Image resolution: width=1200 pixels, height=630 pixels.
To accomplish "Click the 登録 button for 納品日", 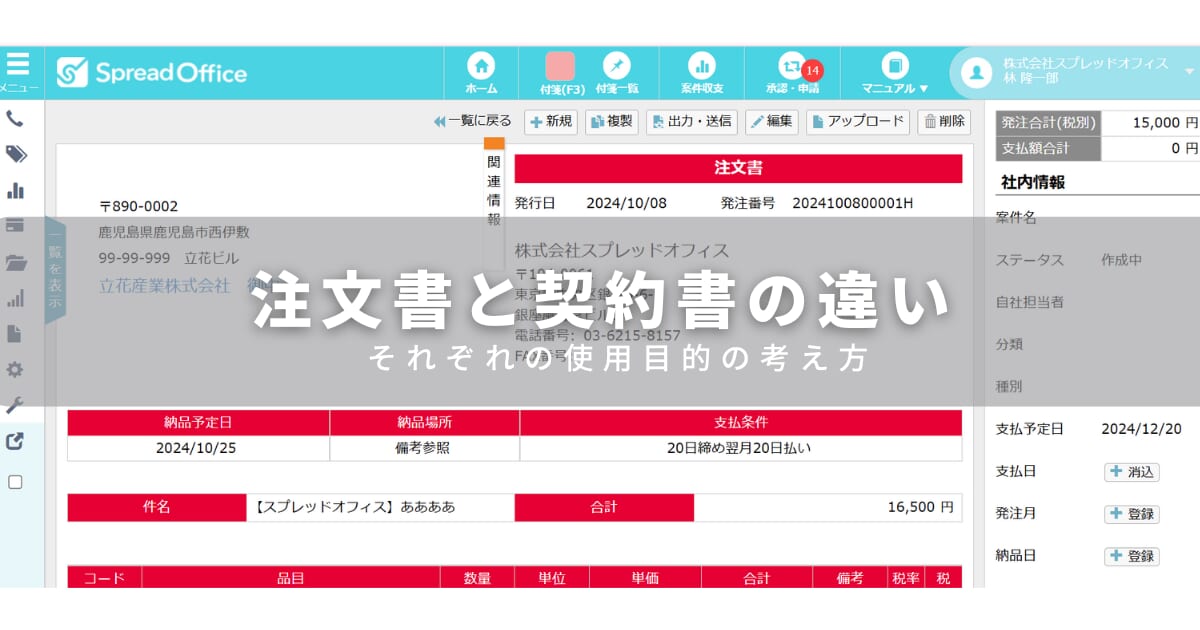I will pos(1131,556).
